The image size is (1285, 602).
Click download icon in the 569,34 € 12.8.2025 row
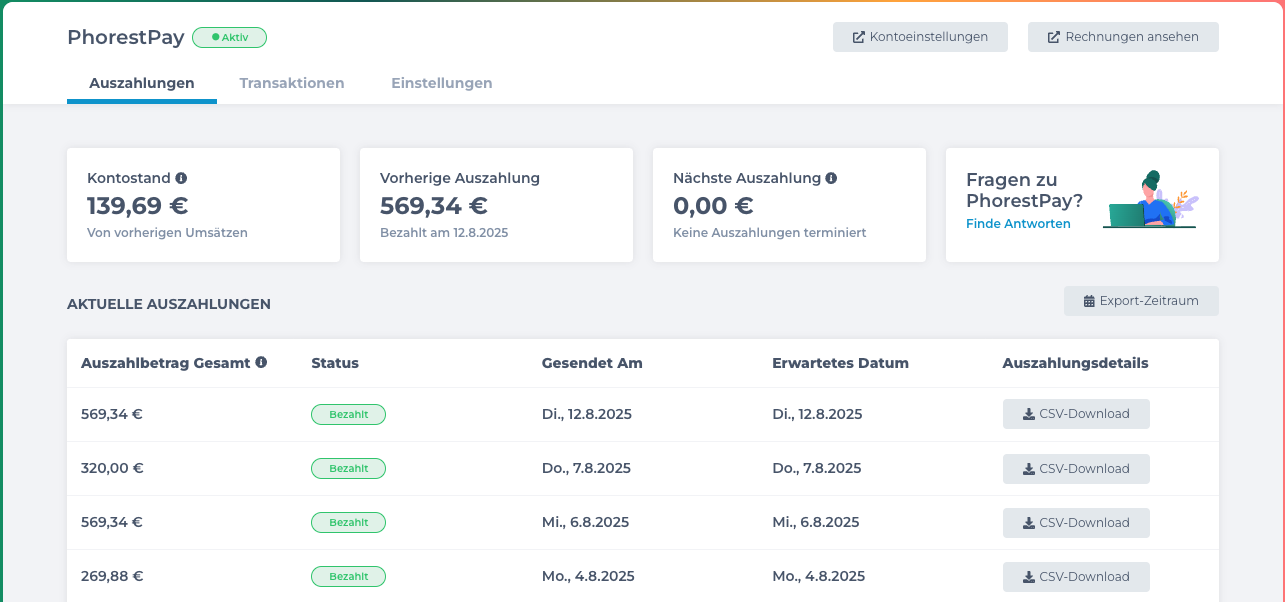1028,414
